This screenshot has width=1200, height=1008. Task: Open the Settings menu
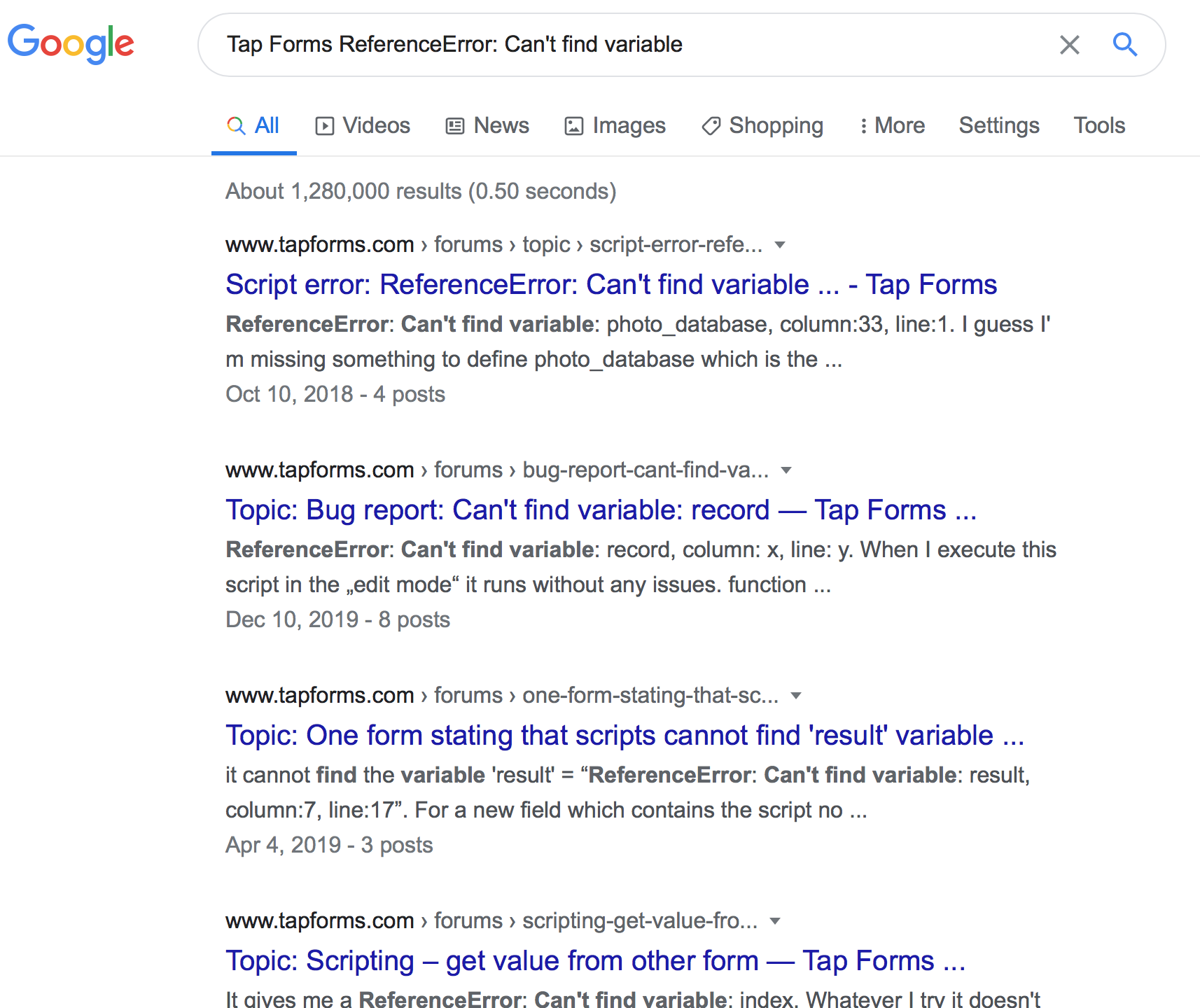[x=998, y=126]
